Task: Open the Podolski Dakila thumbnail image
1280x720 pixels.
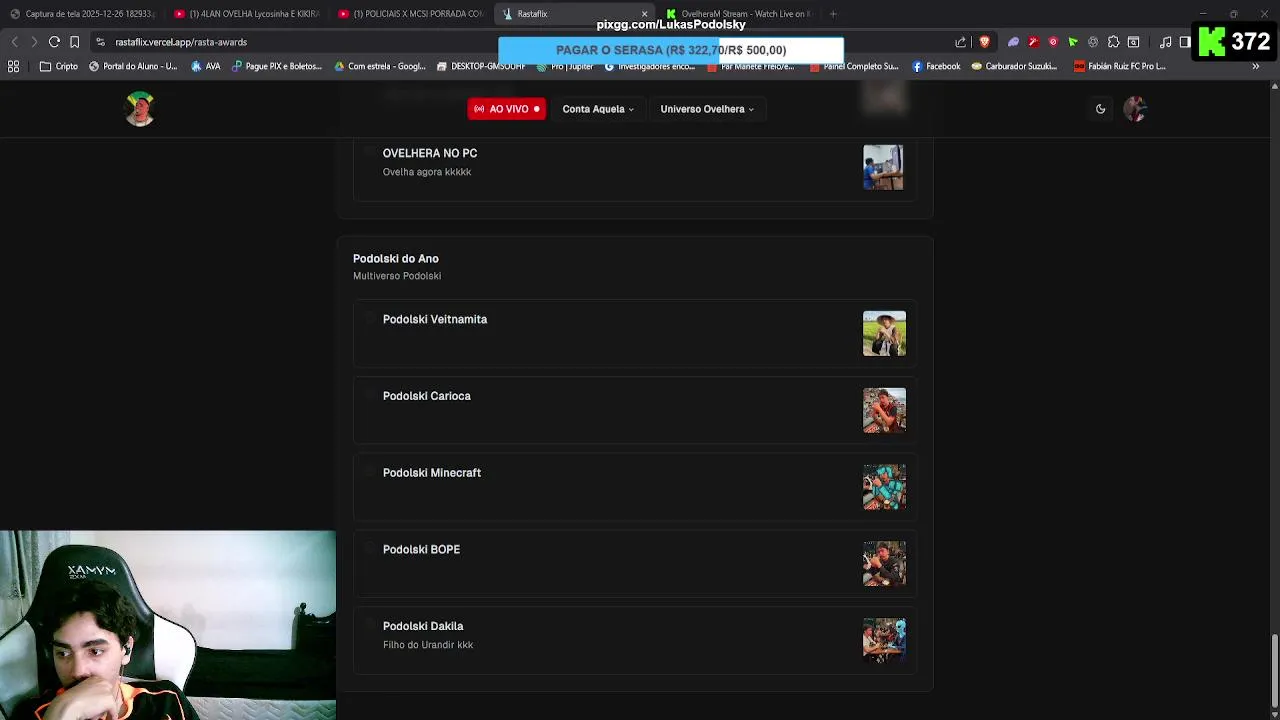Action: [884, 640]
